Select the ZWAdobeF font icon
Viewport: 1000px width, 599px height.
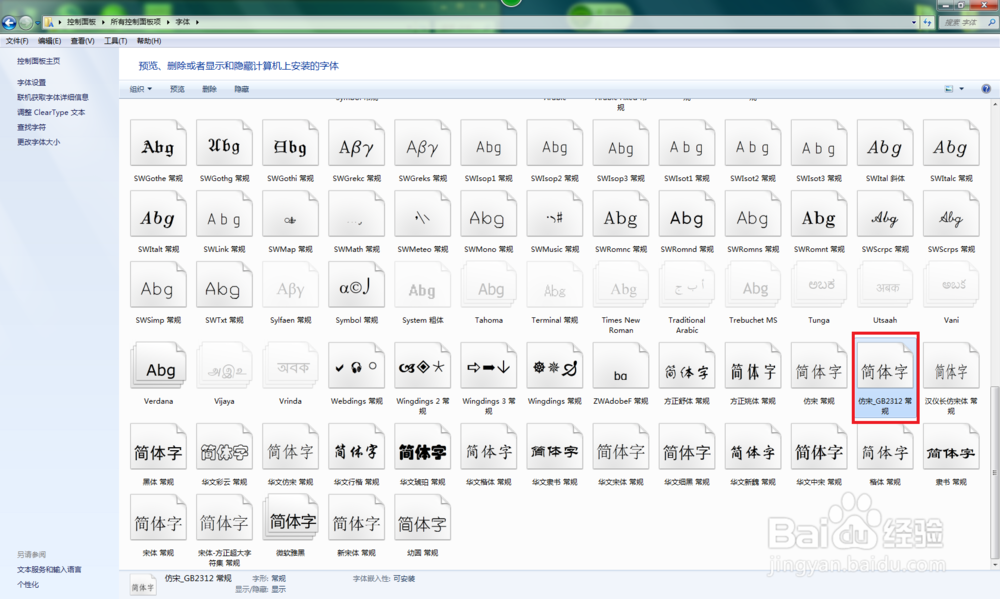point(621,366)
